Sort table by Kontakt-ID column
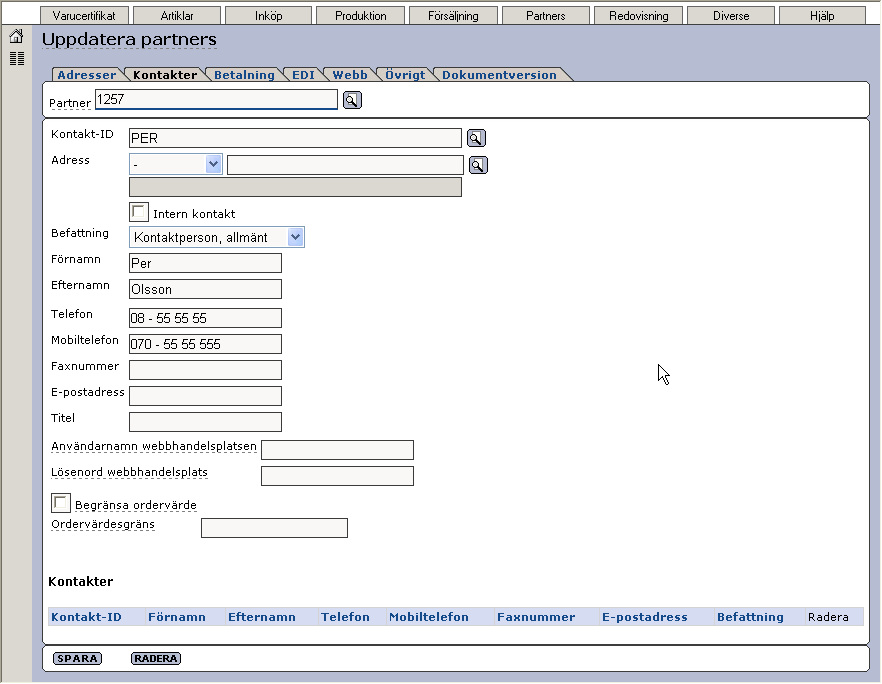The height and width of the screenshot is (684, 882). click(x=86, y=617)
